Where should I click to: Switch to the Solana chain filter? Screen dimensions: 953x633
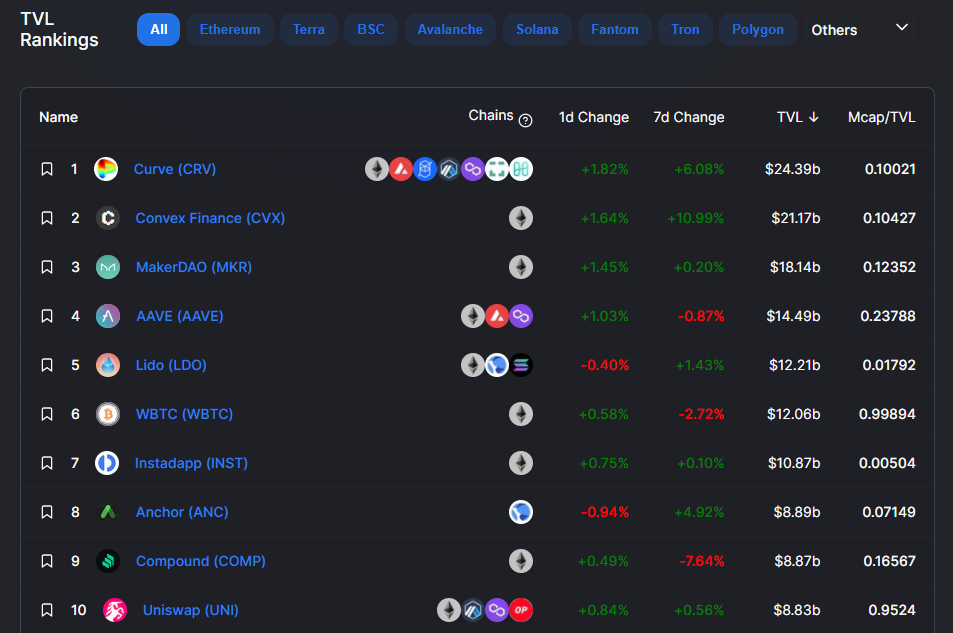tap(537, 30)
